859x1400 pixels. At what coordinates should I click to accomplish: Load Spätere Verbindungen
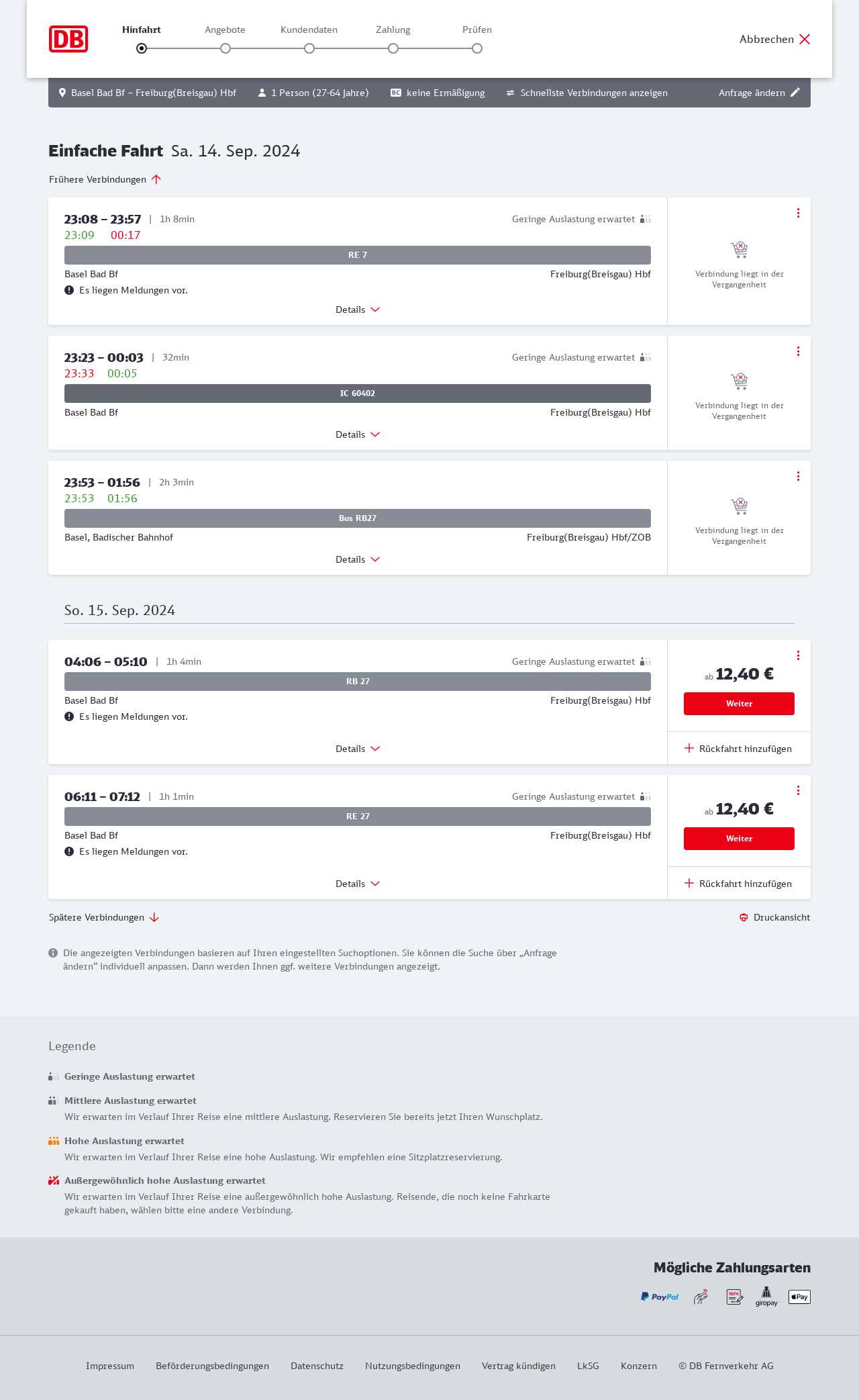point(103,917)
